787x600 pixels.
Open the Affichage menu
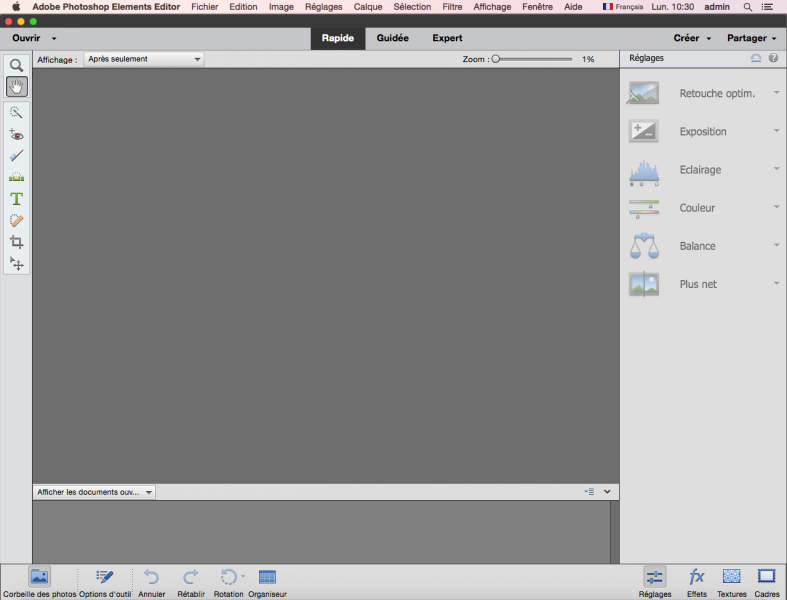pyautogui.click(x=492, y=7)
